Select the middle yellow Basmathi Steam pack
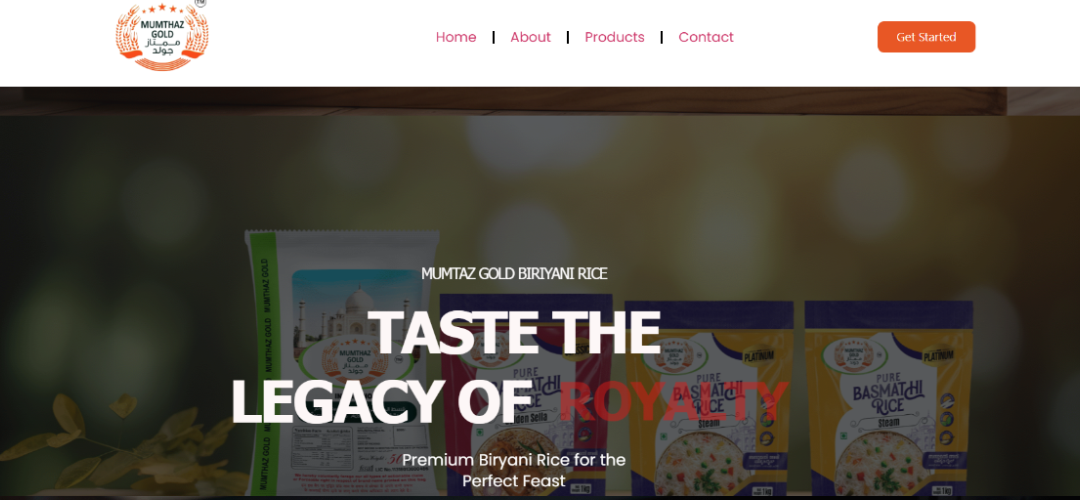The height and width of the screenshot is (500, 1080). tap(709, 398)
